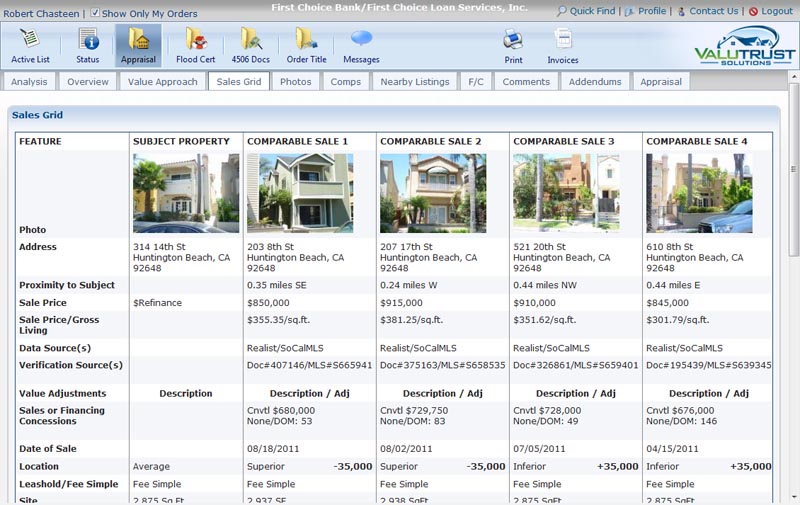This screenshot has width=800, height=505.
Task: Open the Nearby Listings tab
Action: [415, 82]
